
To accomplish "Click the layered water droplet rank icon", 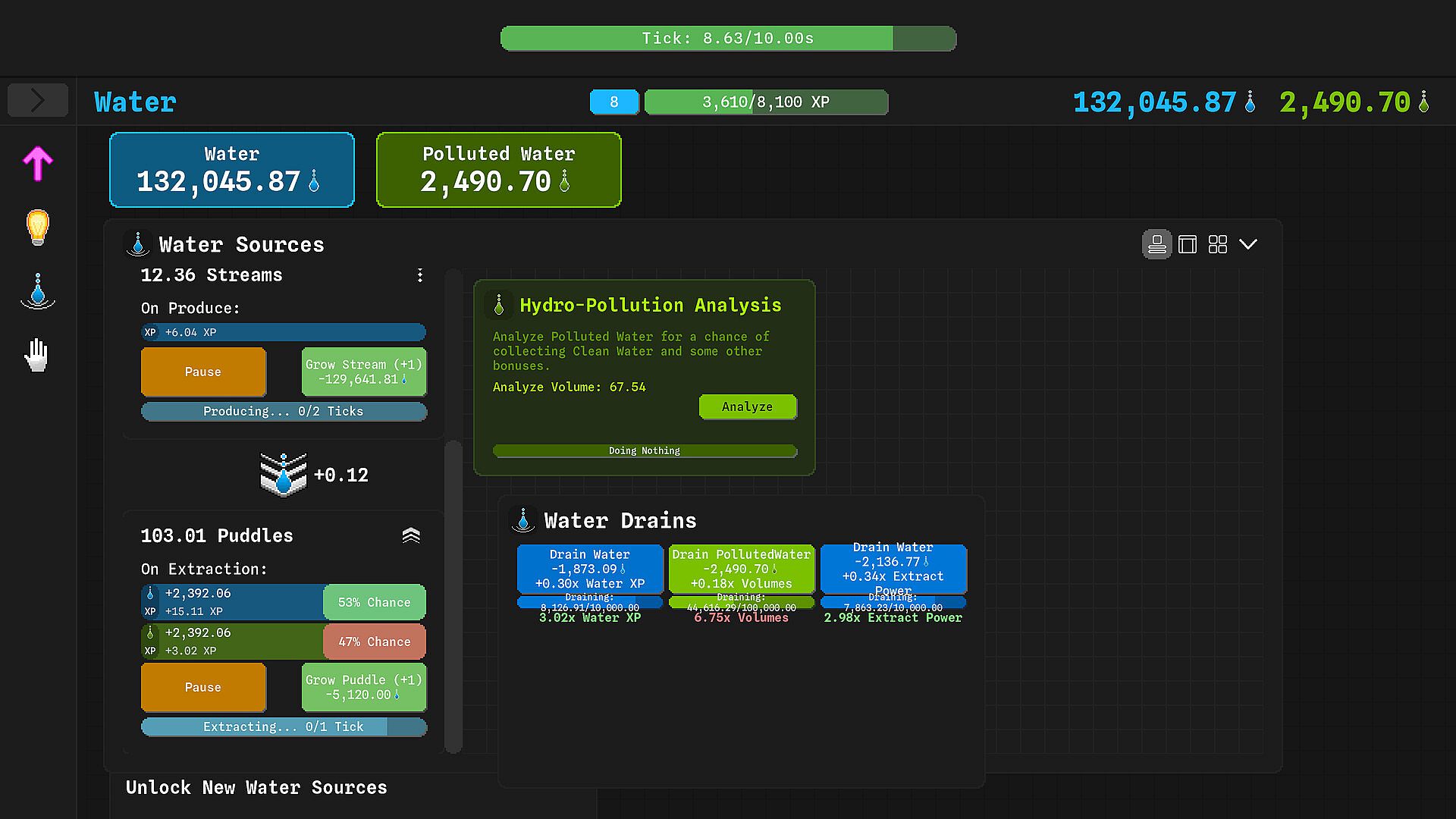I will click(x=284, y=475).
